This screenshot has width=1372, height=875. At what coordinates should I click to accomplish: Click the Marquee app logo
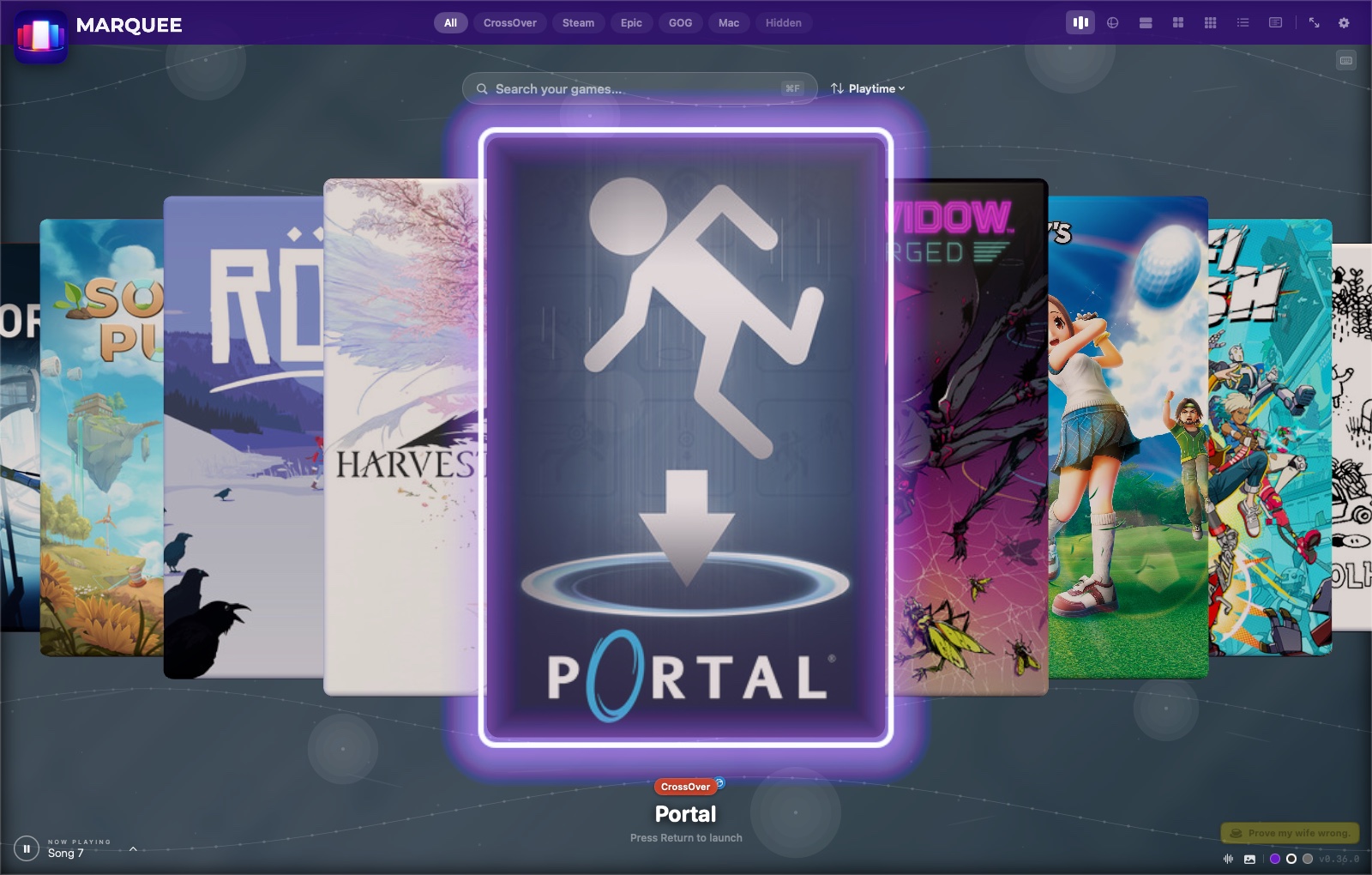pos(40,36)
